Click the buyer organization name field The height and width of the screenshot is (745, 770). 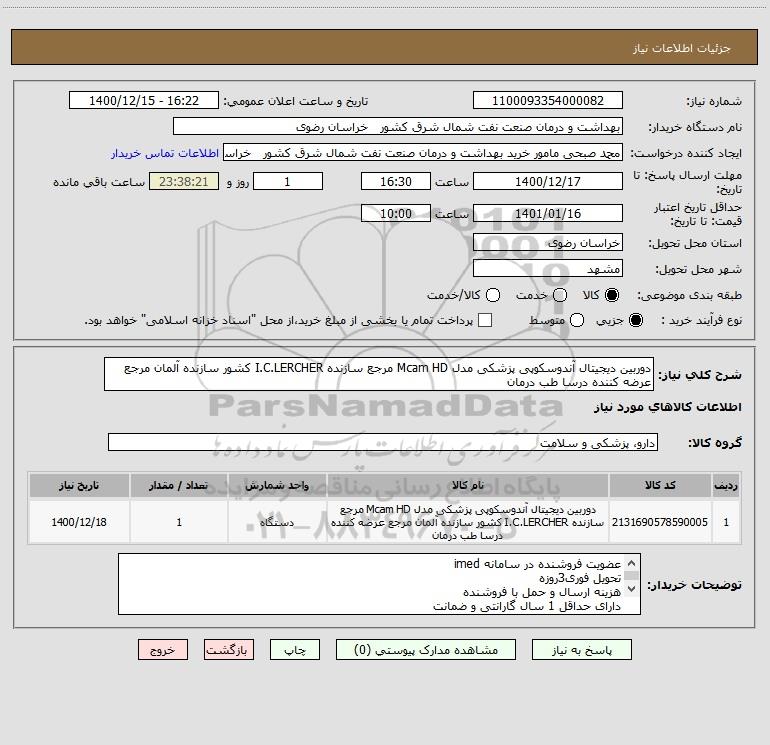coord(398,127)
